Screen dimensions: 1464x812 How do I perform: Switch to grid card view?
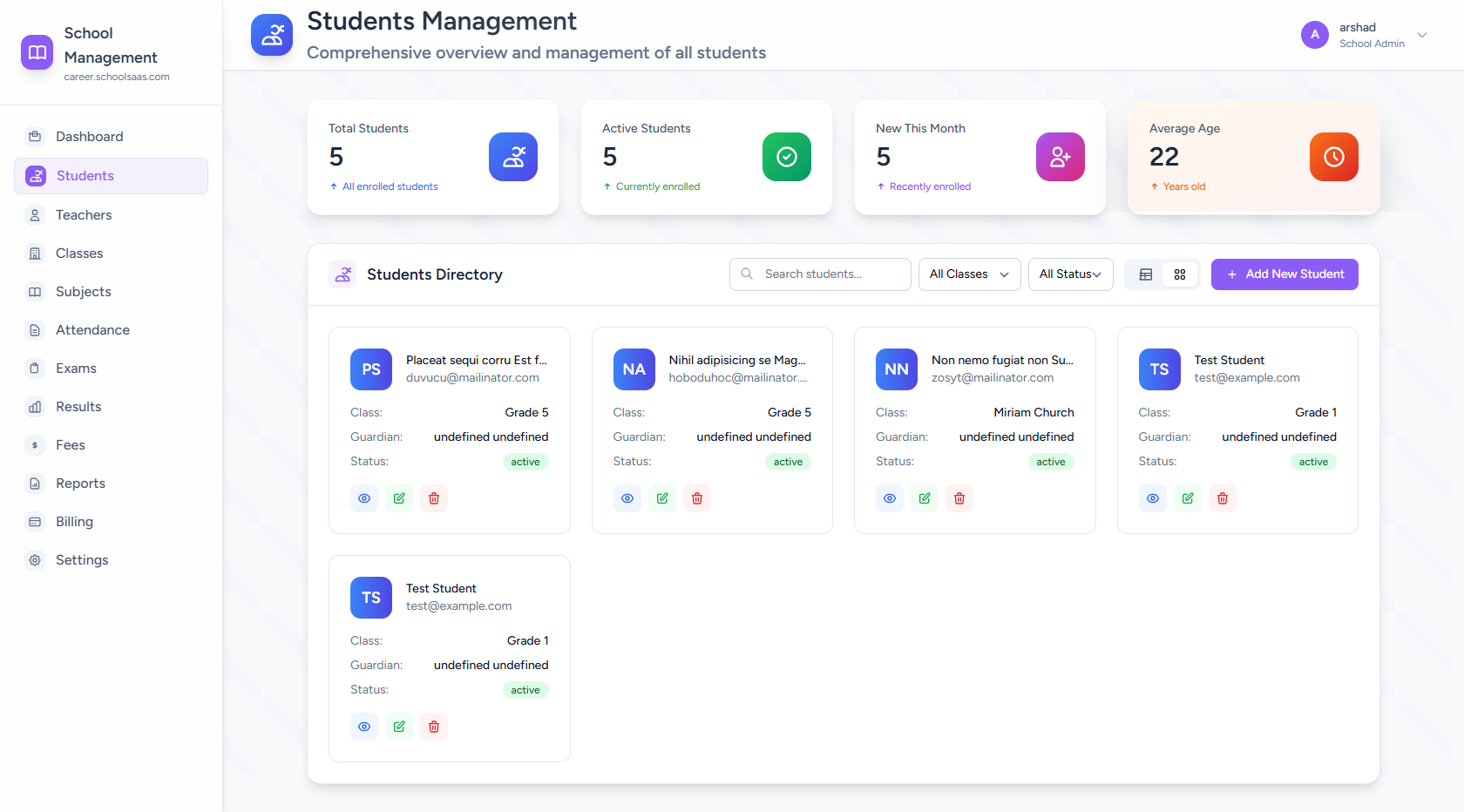click(1180, 274)
